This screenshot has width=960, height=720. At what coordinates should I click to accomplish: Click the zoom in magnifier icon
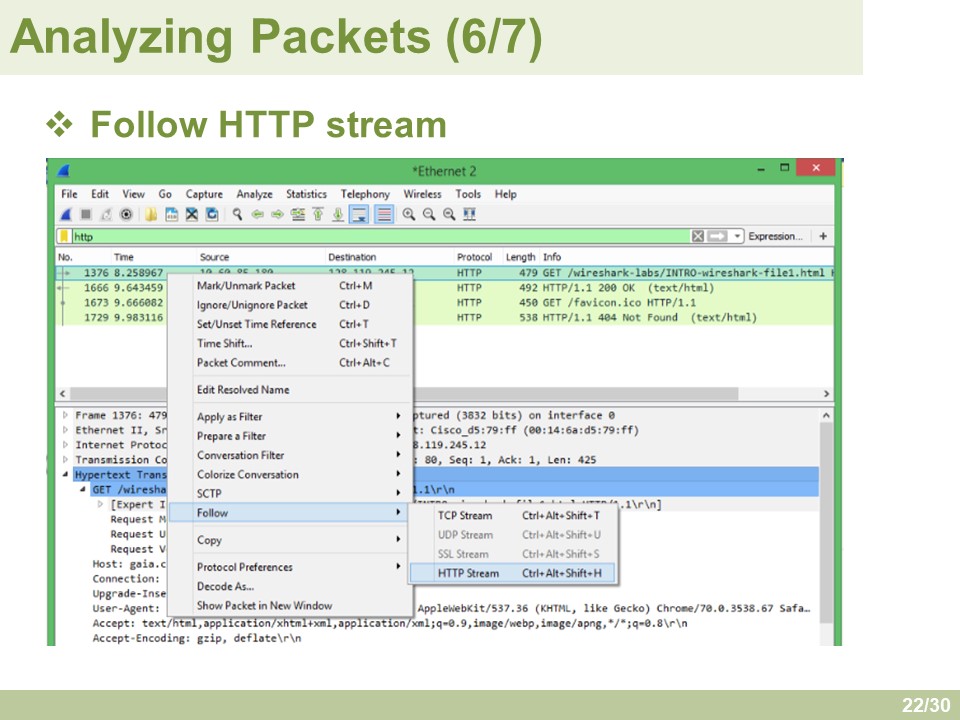coord(410,214)
